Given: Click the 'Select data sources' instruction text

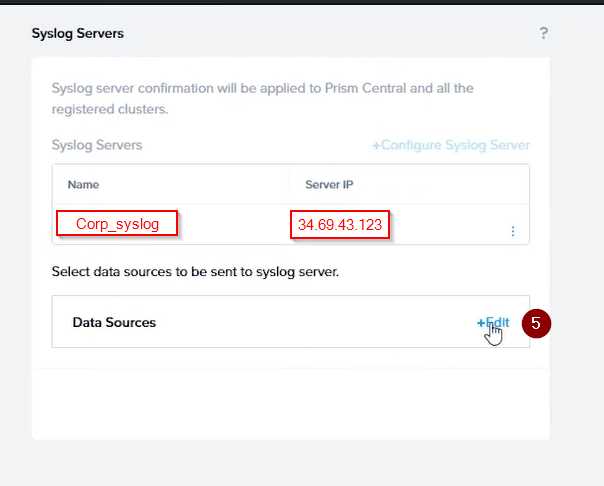Looking at the screenshot, I should click(x=195, y=271).
